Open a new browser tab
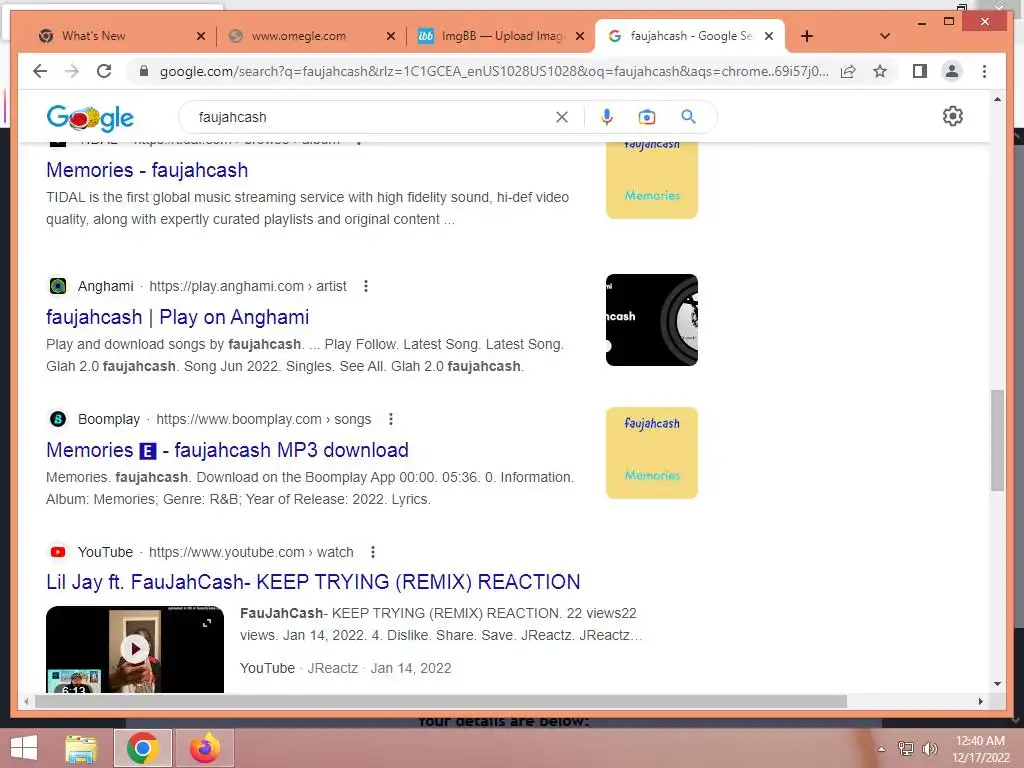The height and width of the screenshot is (768, 1024). 807,36
